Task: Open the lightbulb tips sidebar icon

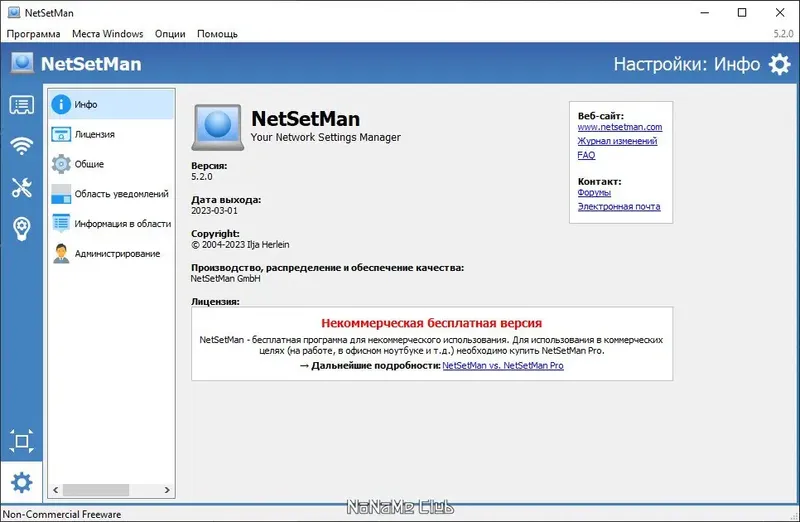Action: (x=21, y=229)
